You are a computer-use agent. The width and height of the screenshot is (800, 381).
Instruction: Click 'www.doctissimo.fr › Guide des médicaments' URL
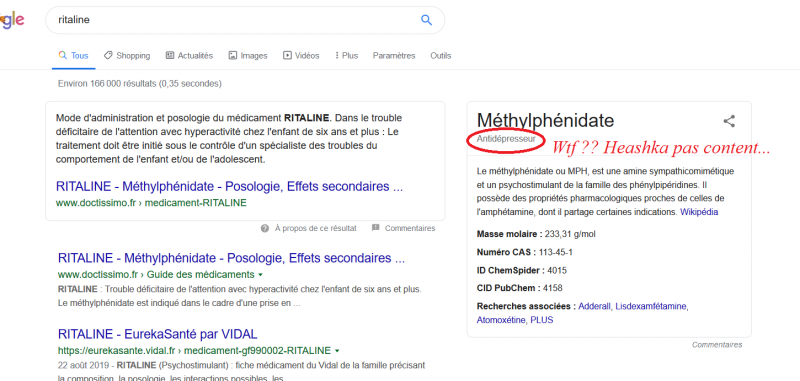point(156,274)
